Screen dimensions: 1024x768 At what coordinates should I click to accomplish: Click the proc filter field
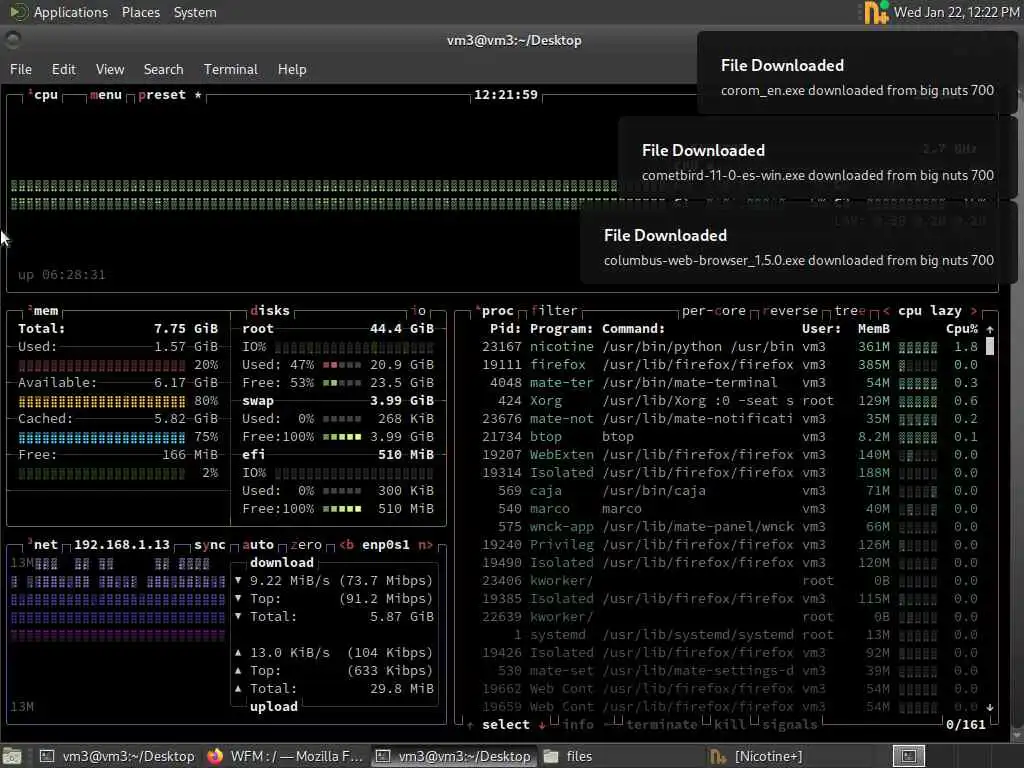click(554, 311)
